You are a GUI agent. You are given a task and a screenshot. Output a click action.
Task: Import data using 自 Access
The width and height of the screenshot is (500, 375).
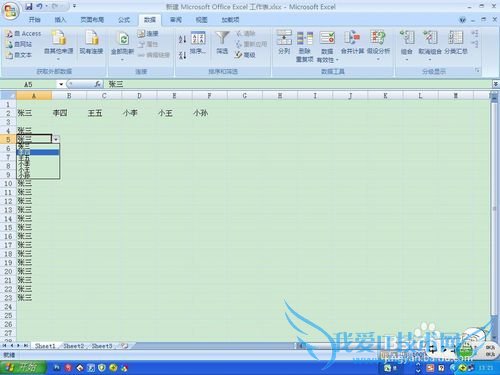coord(23,34)
